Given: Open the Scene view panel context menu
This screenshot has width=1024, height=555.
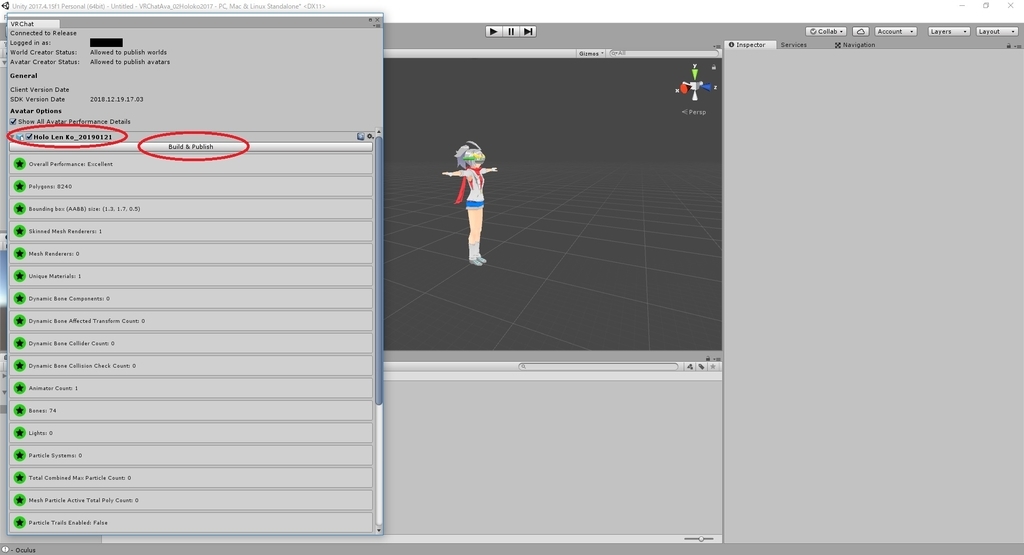Looking at the screenshot, I should coord(717,46).
